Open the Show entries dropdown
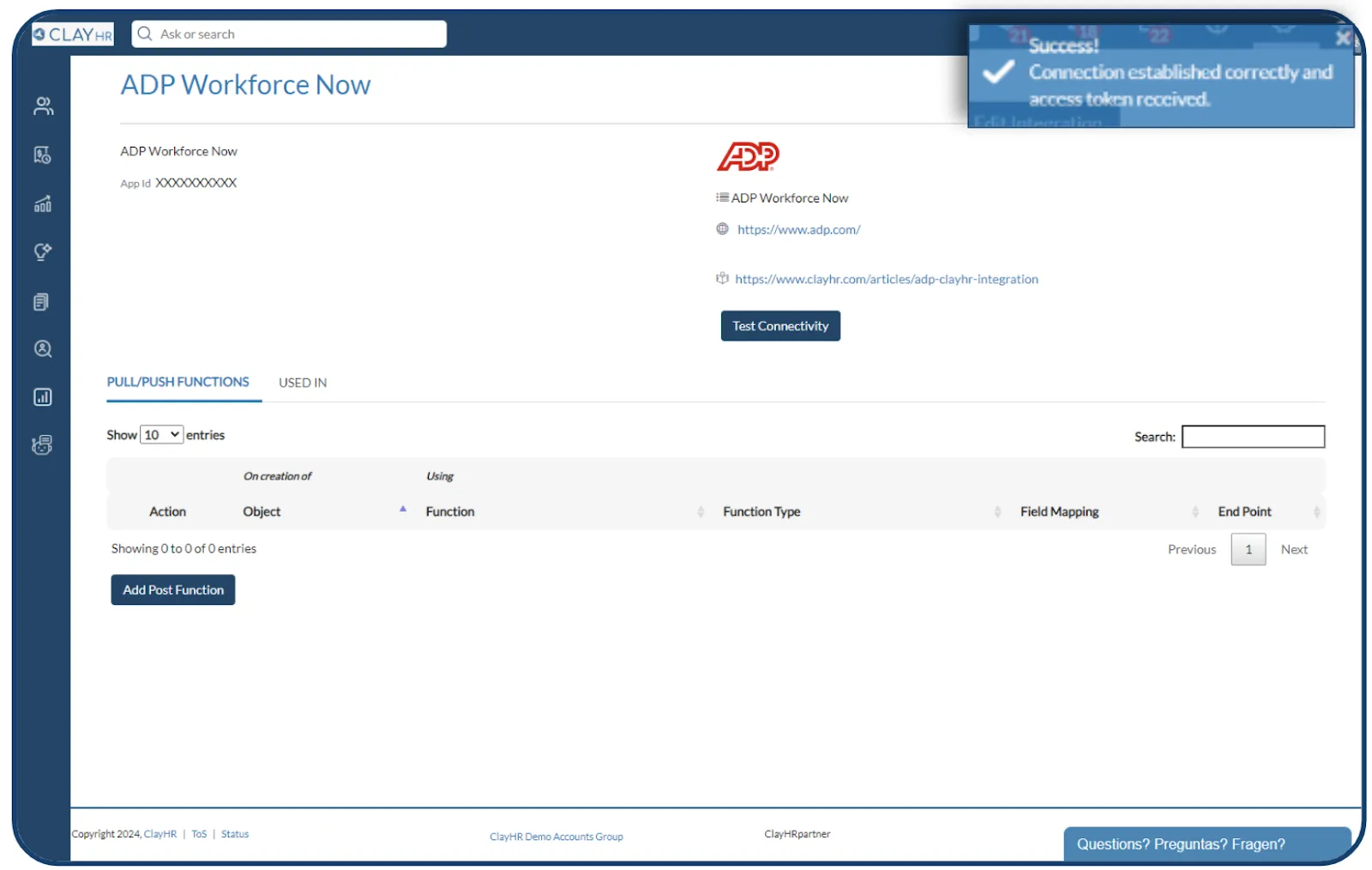Viewport: 1372px width, 870px height. [x=162, y=435]
